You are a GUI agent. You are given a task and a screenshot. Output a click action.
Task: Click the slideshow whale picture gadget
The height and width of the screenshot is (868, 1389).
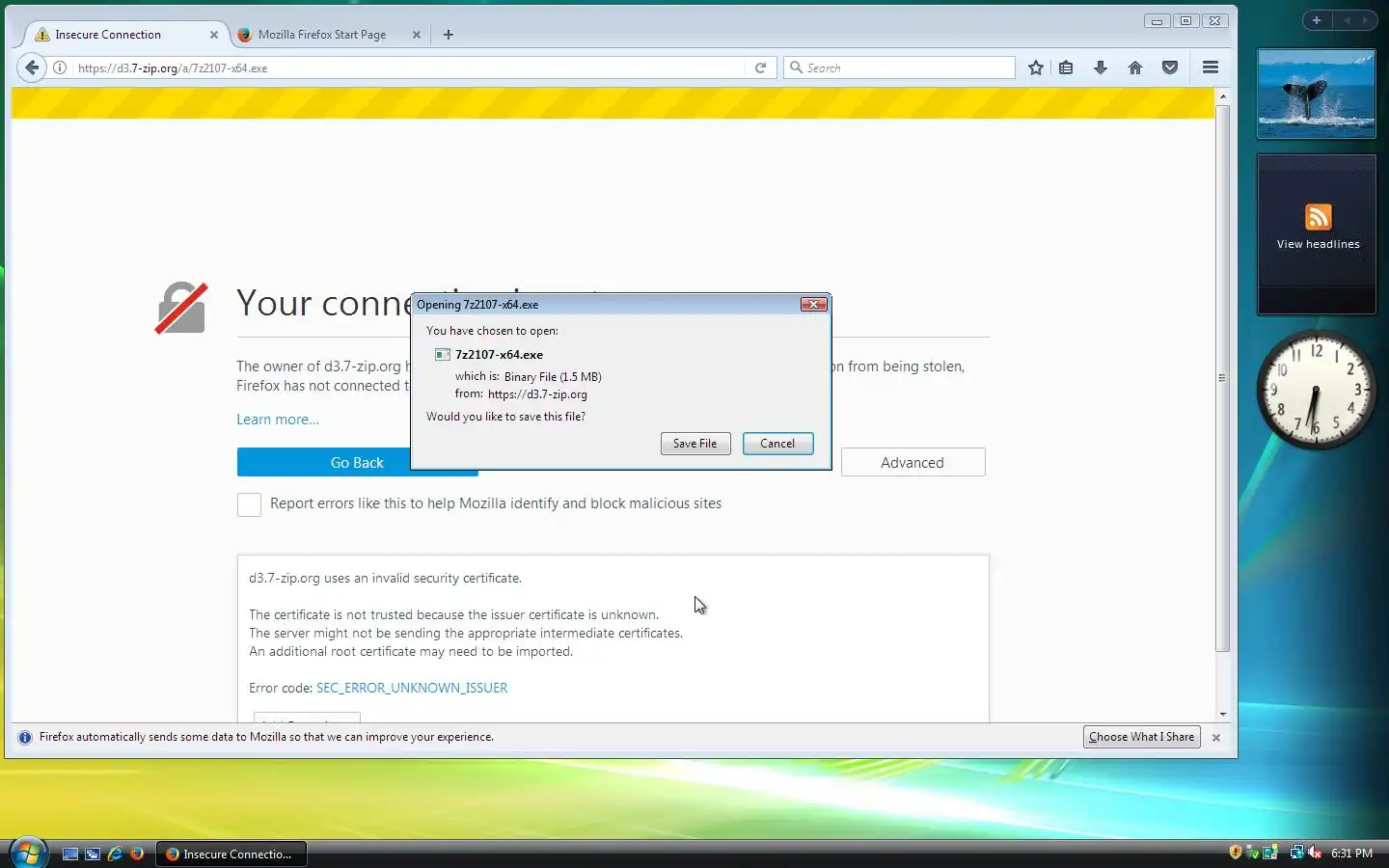(x=1317, y=94)
